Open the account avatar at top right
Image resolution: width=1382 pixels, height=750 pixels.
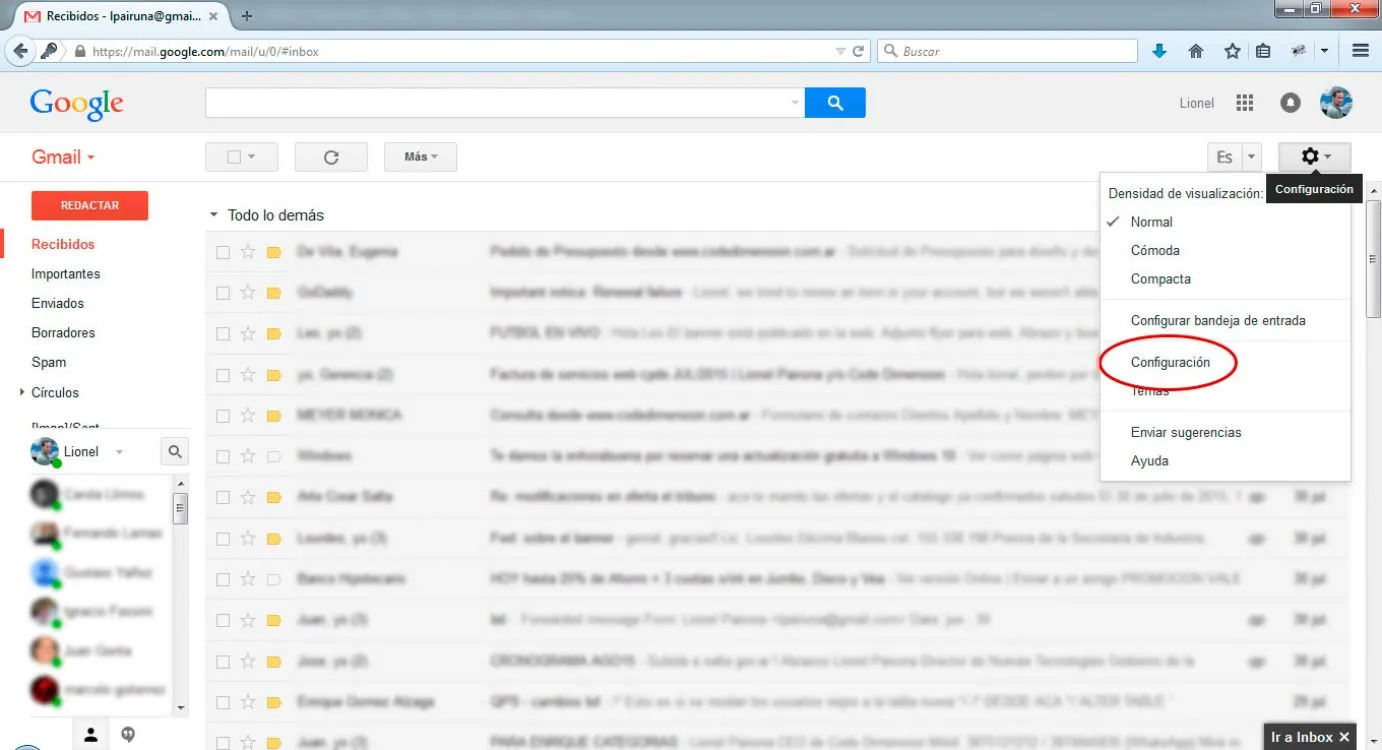point(1336,102)
